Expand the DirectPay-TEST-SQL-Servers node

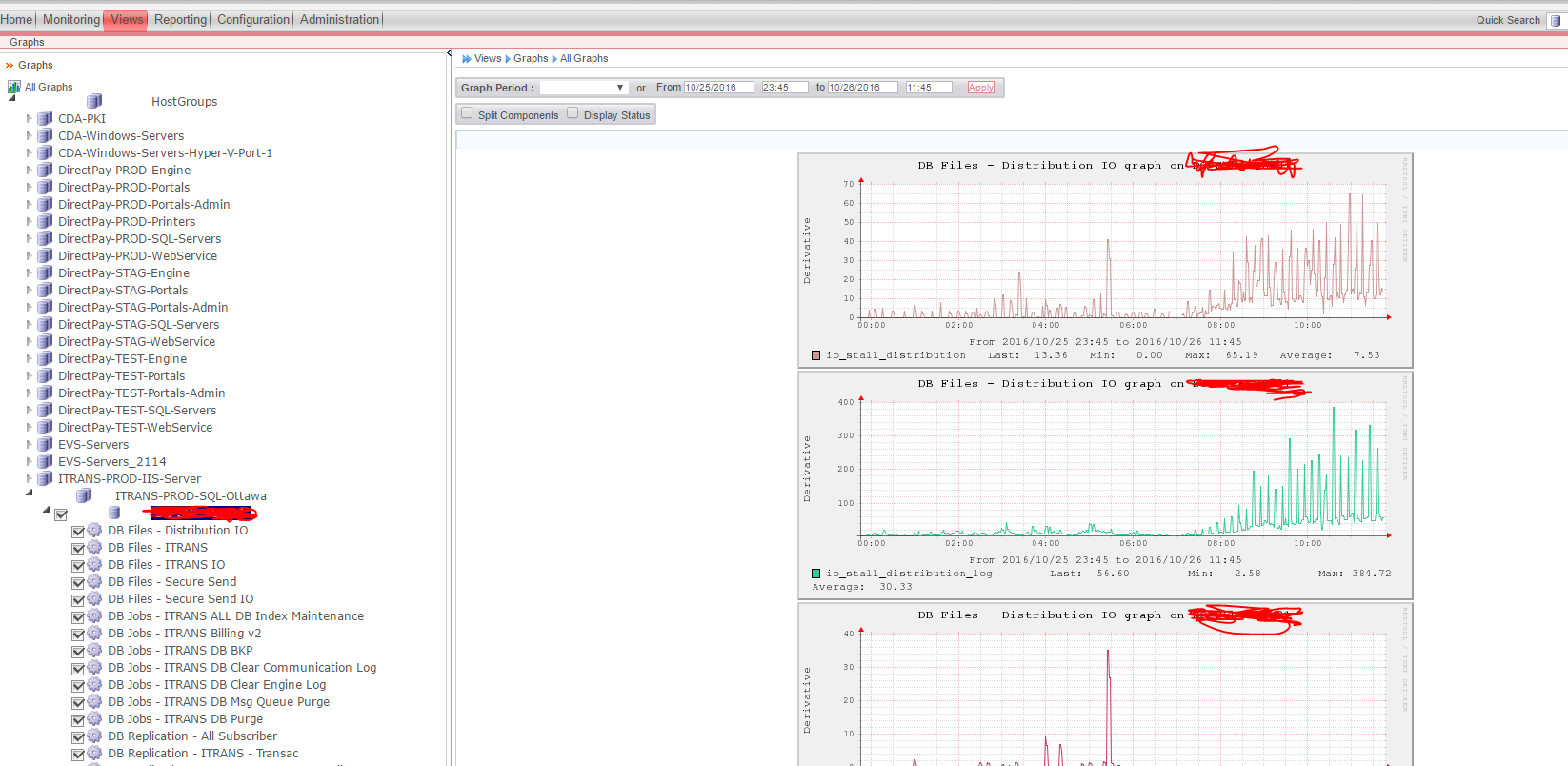(x=29, y=411)
